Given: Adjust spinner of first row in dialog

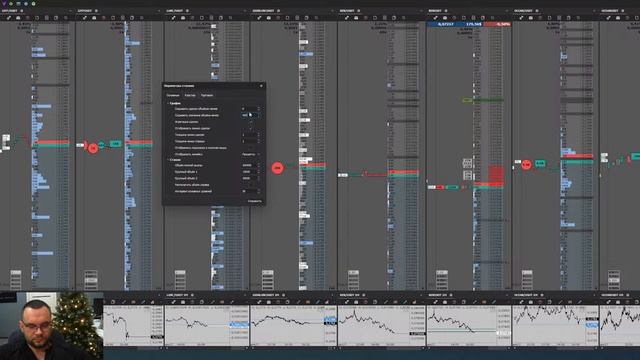Looking at the screenshot, I should [259, 109].
